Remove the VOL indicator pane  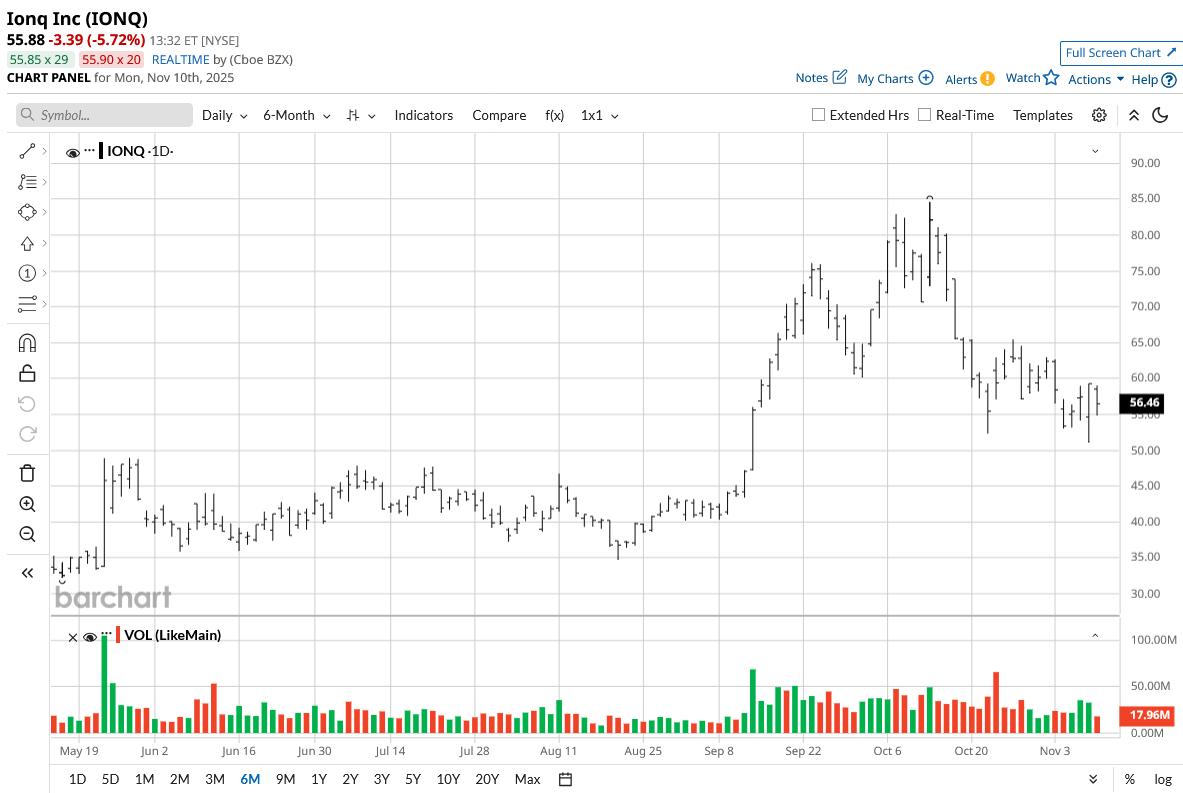72,638
